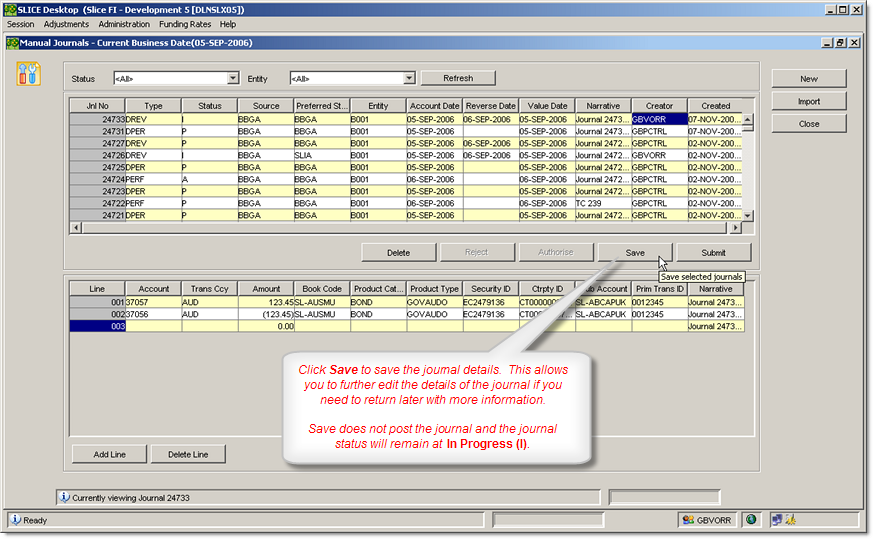Click the info icon next to Ready
873x539 pixels.
(x=16, y=520)
